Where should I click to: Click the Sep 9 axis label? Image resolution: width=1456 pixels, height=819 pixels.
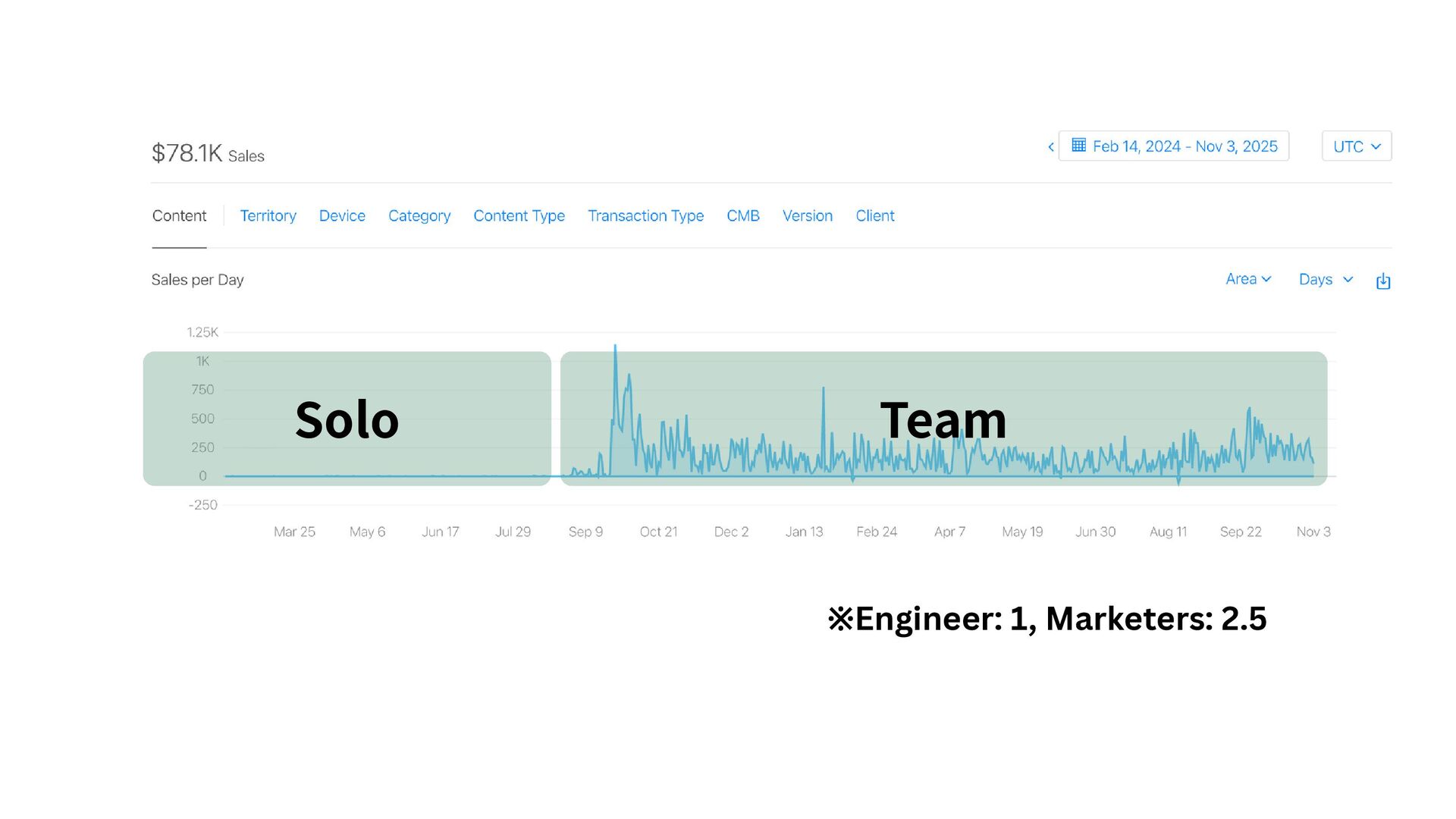click(x=585, y=532)
